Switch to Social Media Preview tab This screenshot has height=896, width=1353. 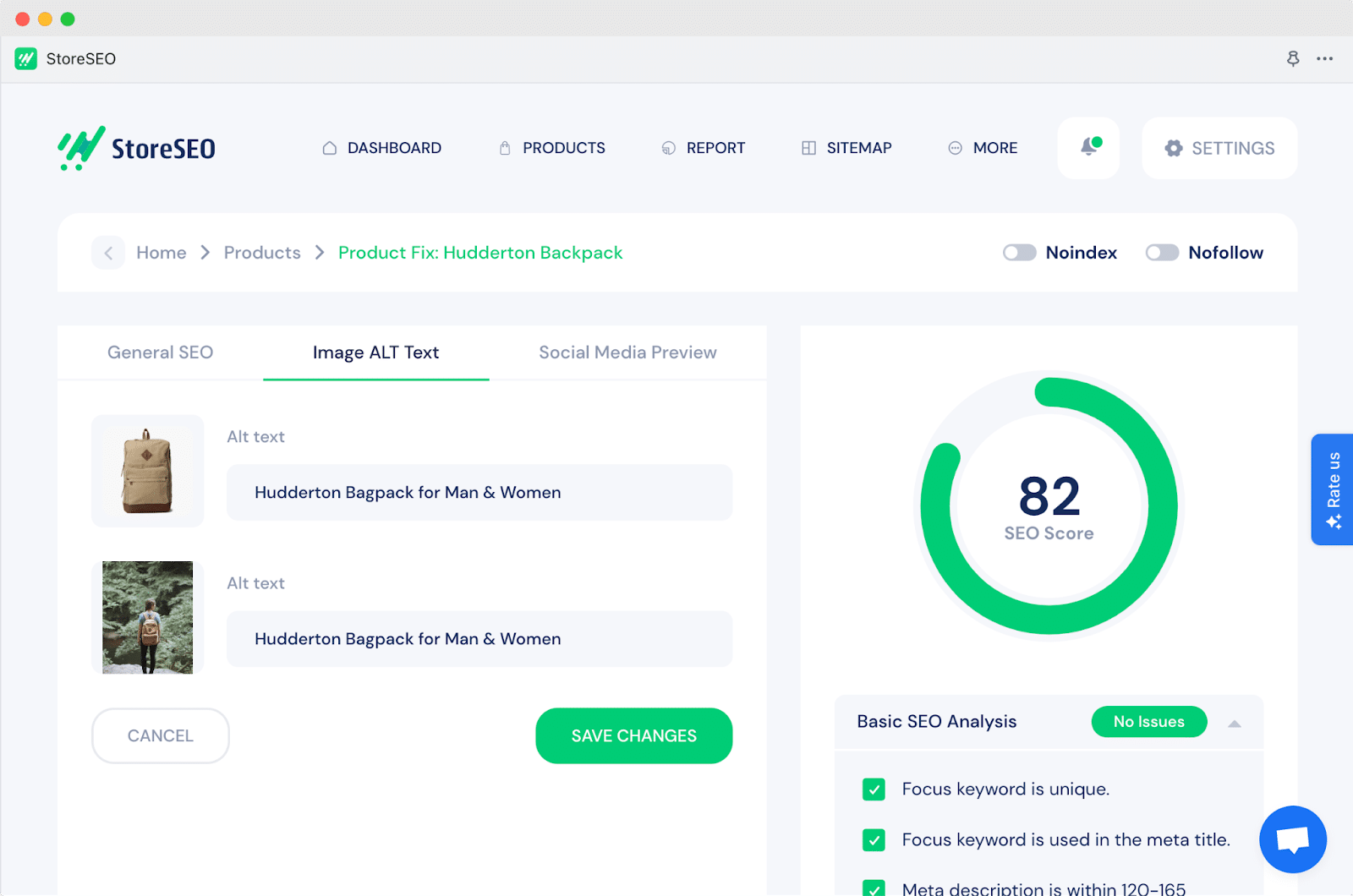click(x=627, y=352)
